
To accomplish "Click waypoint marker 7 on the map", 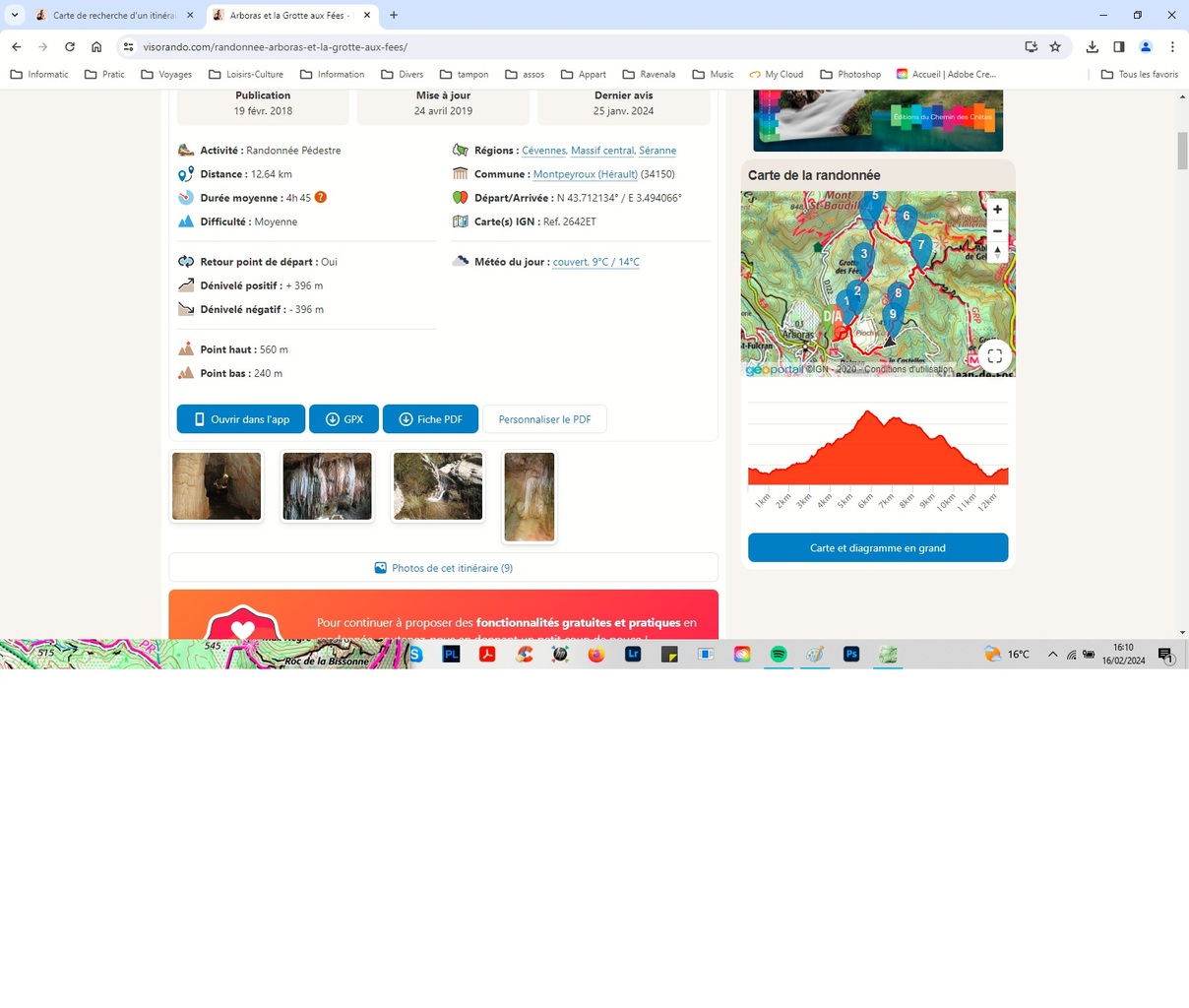I will [921, 247].
